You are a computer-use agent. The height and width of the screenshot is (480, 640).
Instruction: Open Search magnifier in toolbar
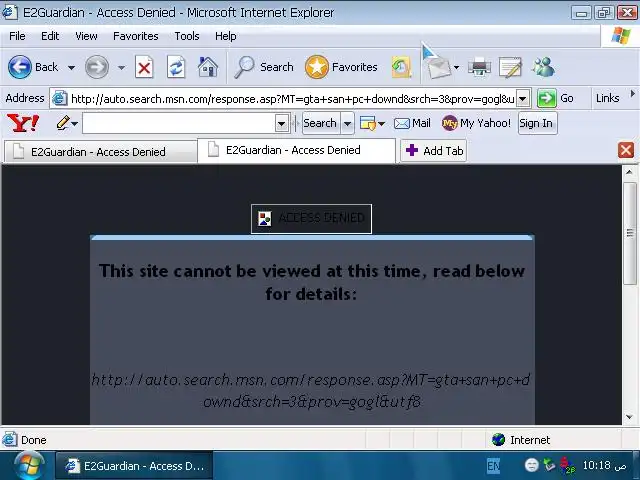coord(244,67)
